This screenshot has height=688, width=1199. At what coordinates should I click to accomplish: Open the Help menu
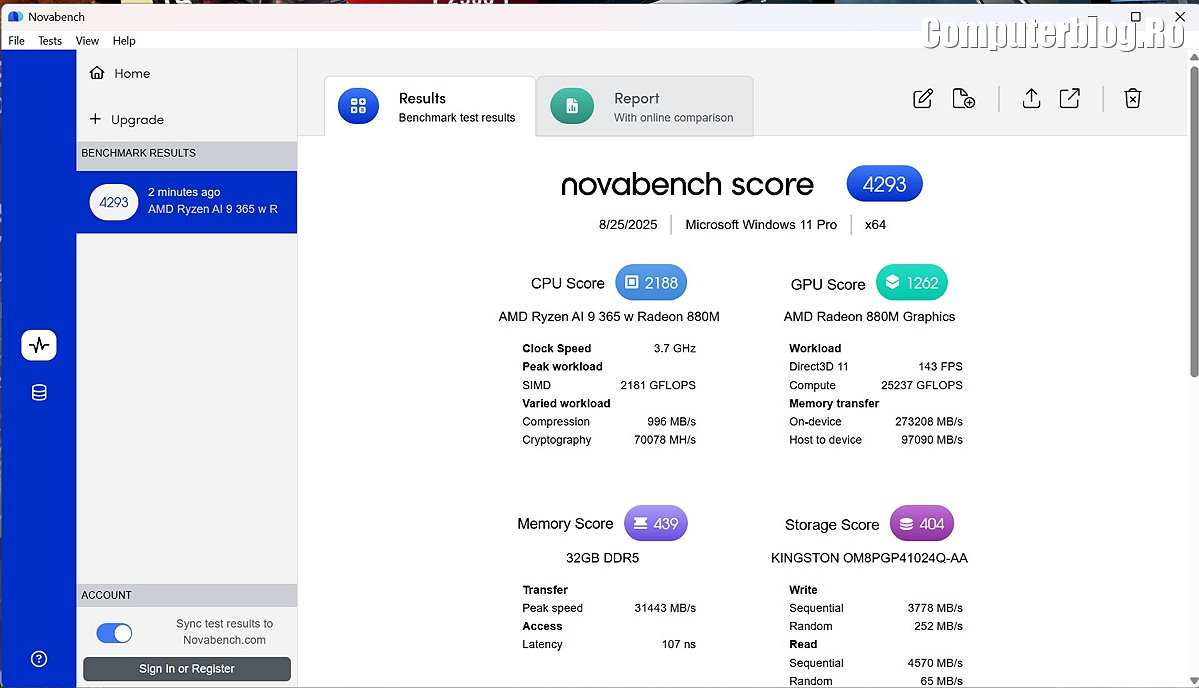[124, 41]
